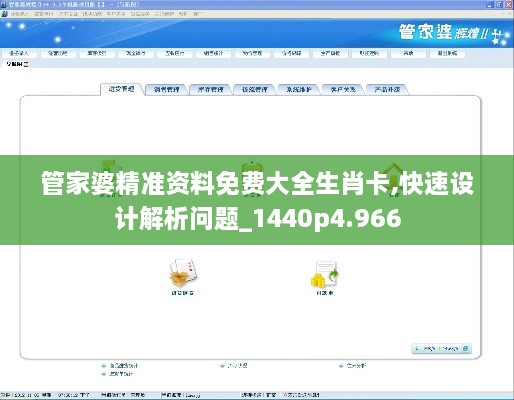Click the red warning entry in status bar
Viewport: 514px width, 400px height.
pyautogui.click(x=302, y=395)
